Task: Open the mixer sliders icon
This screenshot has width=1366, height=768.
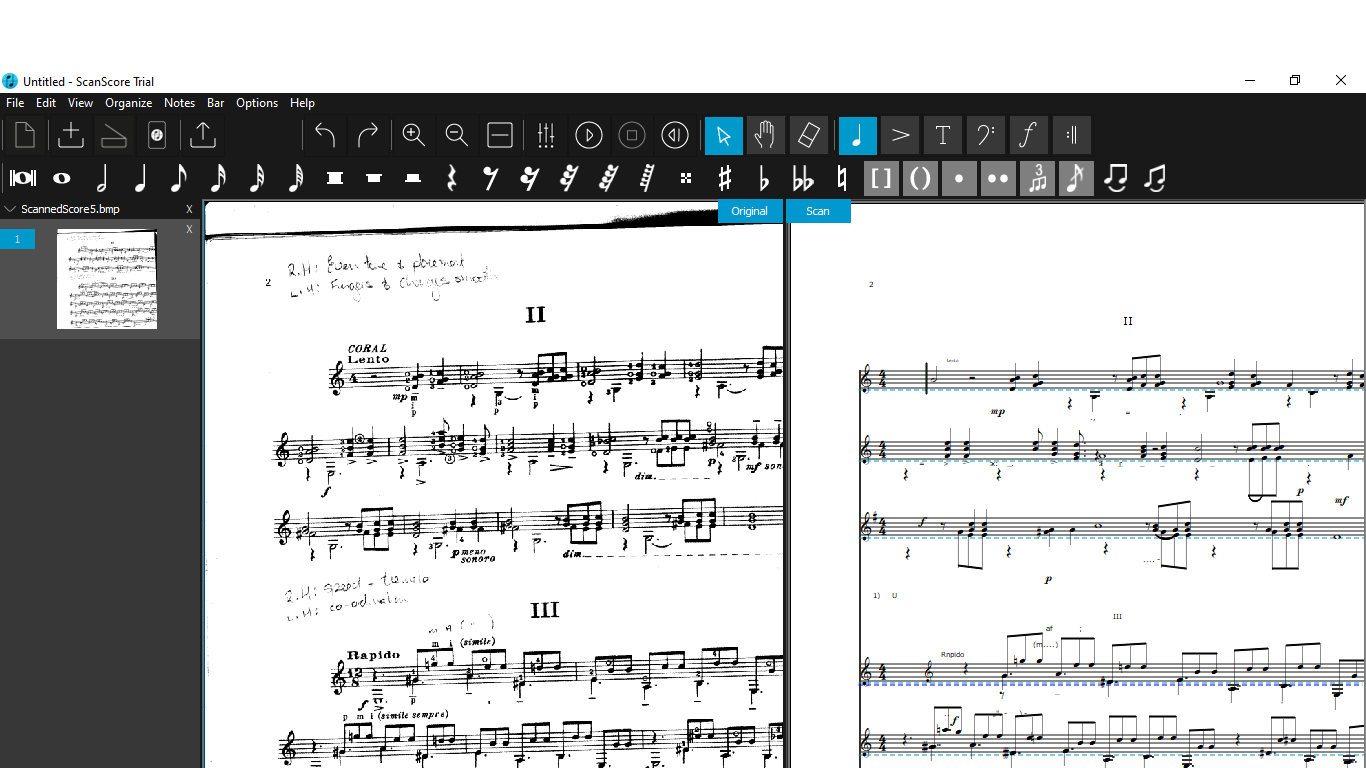Action: (x=546, y=135)
